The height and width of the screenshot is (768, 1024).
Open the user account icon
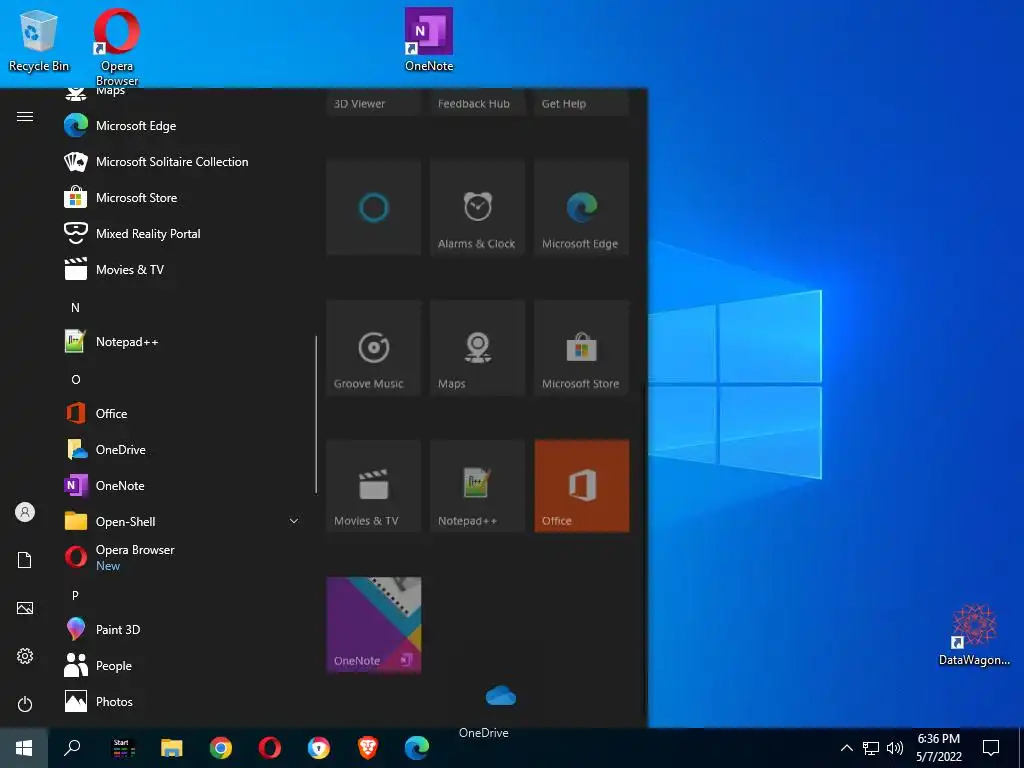[x=25, y=512]
